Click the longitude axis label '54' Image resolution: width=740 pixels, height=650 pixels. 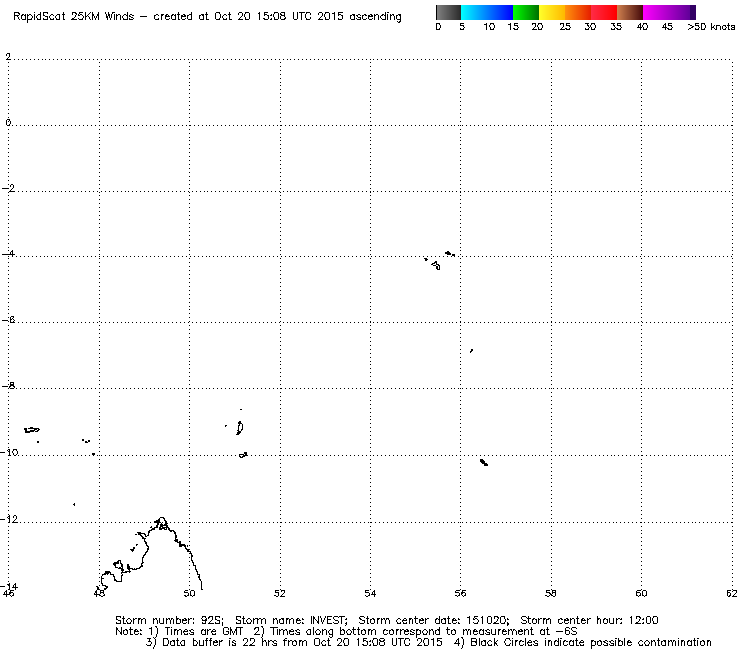(370, 593)
